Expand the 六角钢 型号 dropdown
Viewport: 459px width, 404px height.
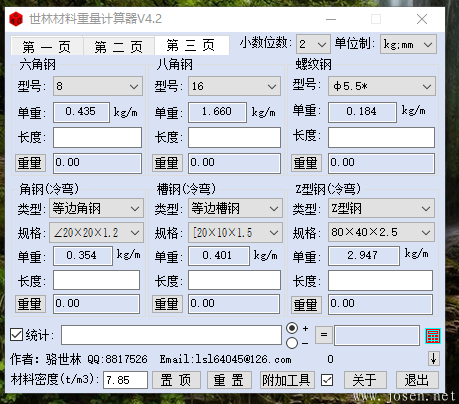pos(98,86)
